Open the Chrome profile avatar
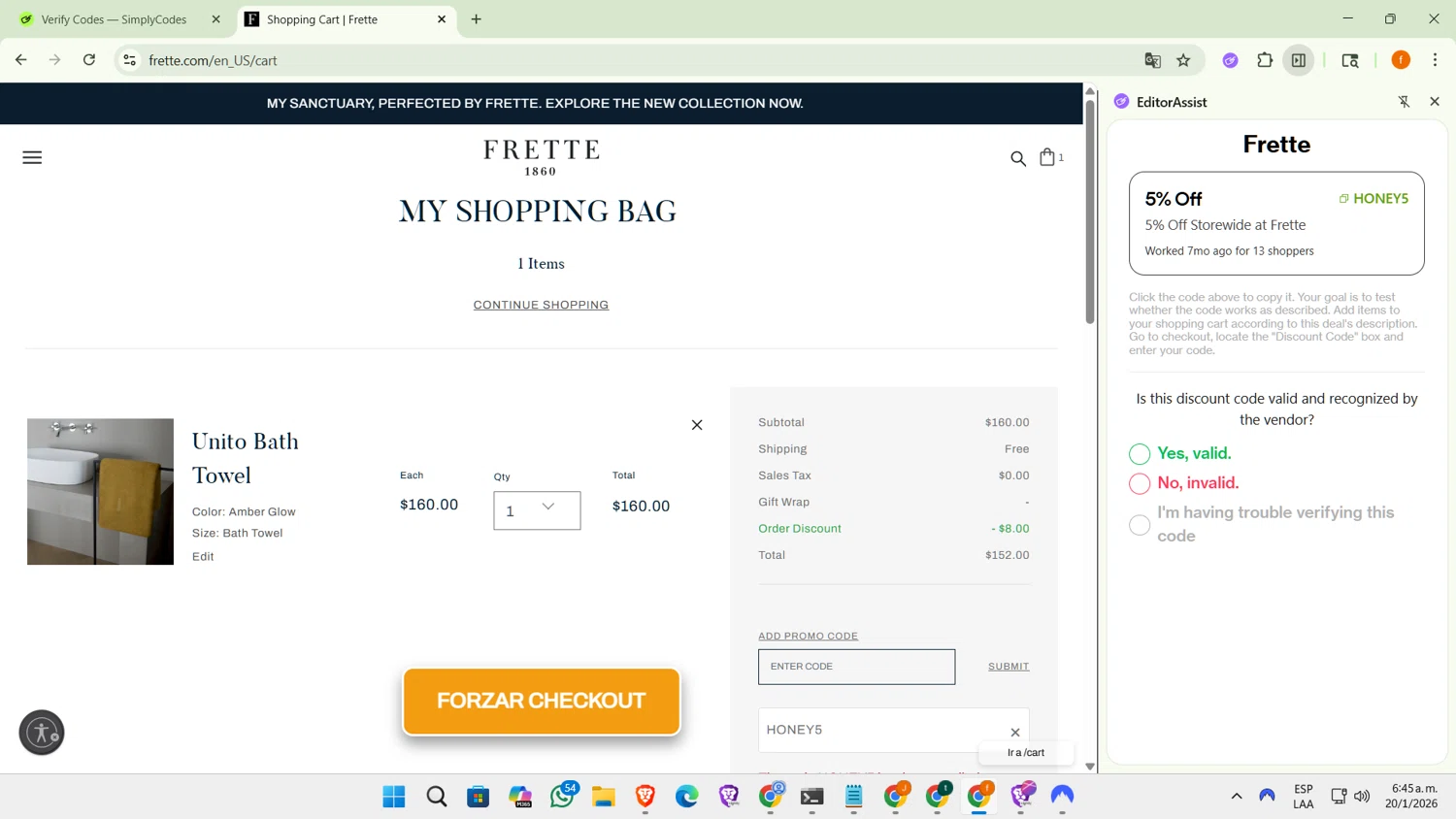 [x=1401, y=60]
